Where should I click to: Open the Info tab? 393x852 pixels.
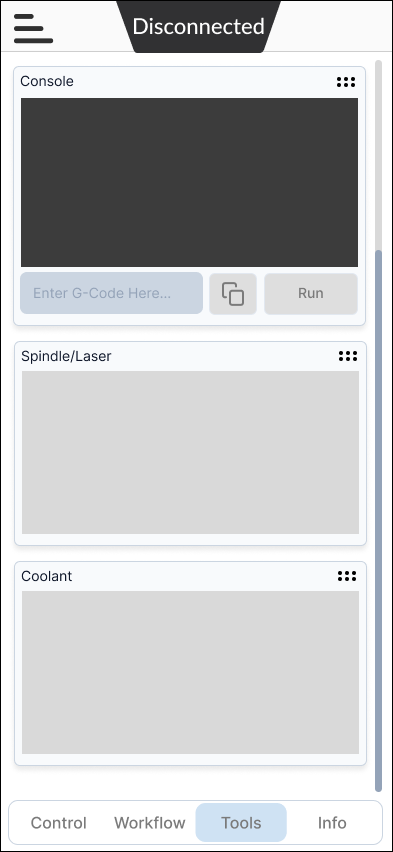click(x=332, y=823)
